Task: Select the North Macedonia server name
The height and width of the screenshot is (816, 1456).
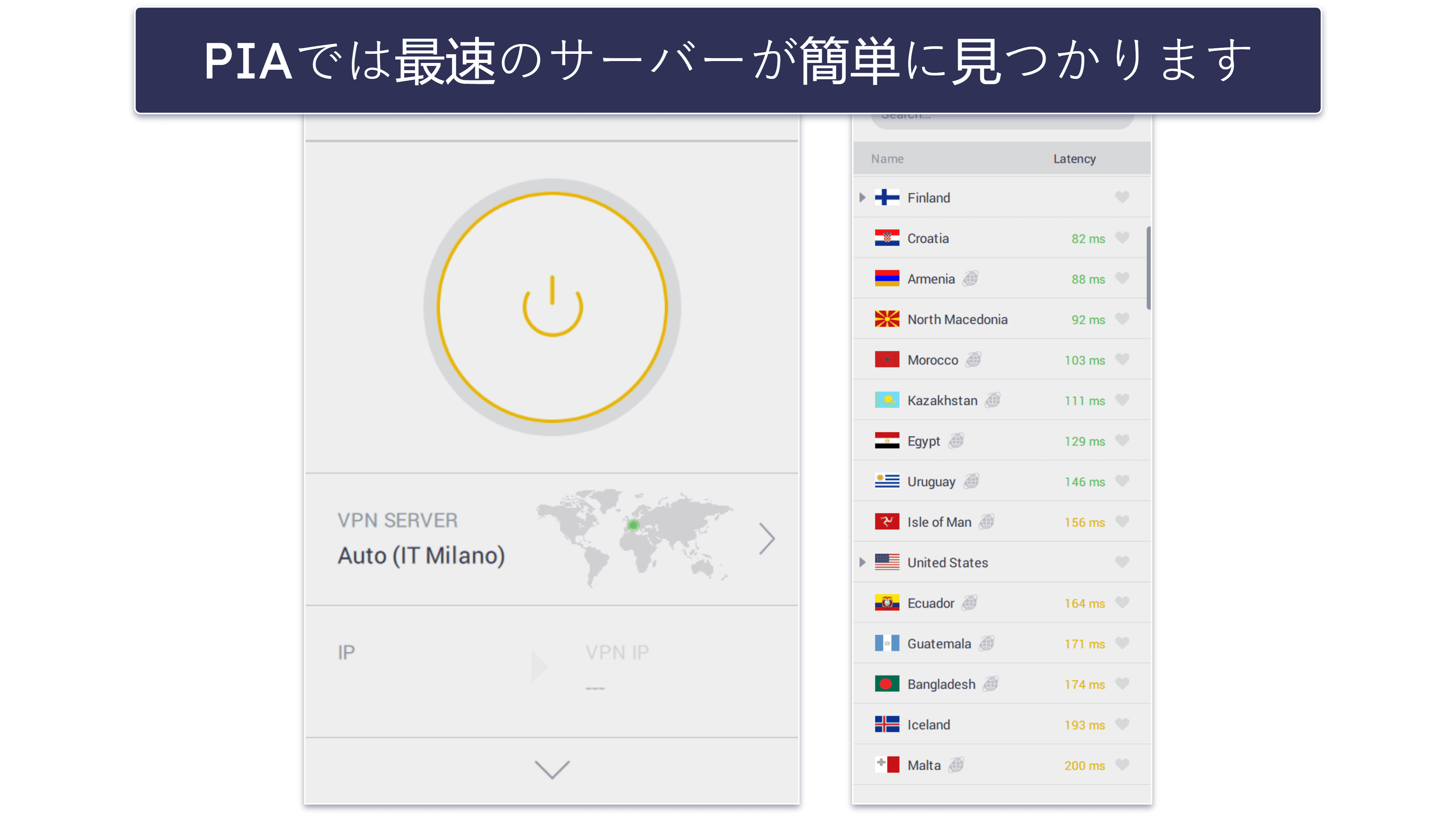Action: 957,319
